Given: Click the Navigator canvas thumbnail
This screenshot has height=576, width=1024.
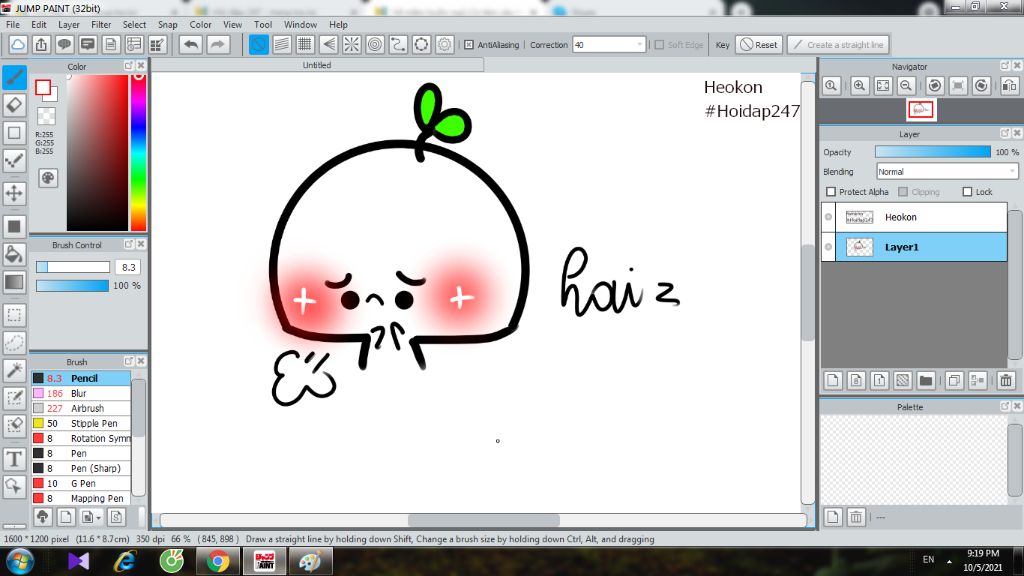Looking at the screenshot, I should (921, 110).
